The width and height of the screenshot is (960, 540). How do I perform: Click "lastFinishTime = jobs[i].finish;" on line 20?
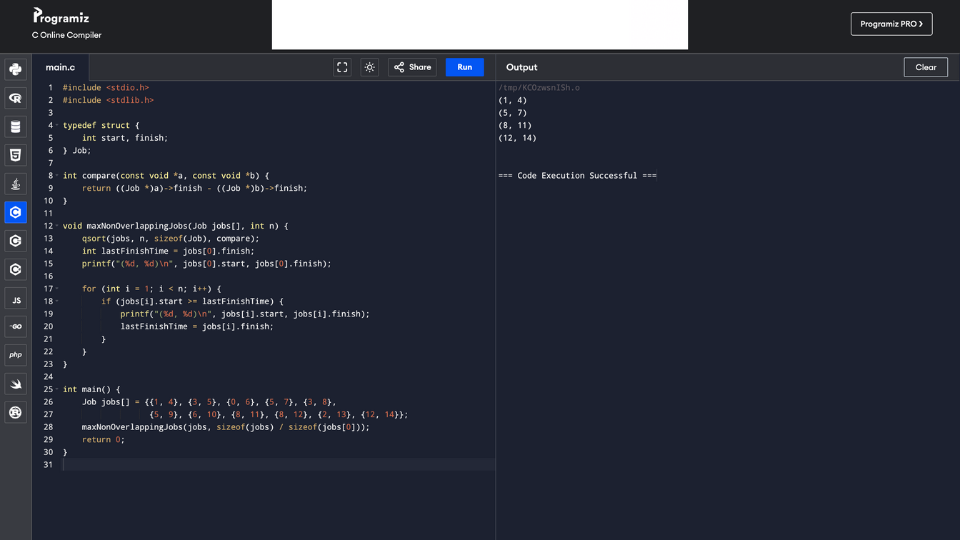point(197,326)
